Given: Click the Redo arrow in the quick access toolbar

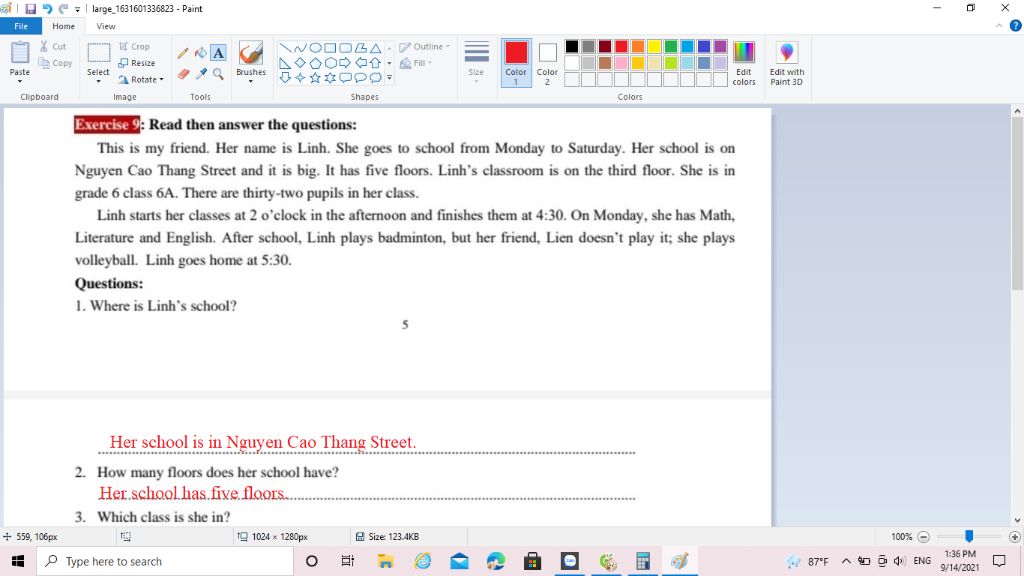Looking at the screenshot, I should coord(63,8).
